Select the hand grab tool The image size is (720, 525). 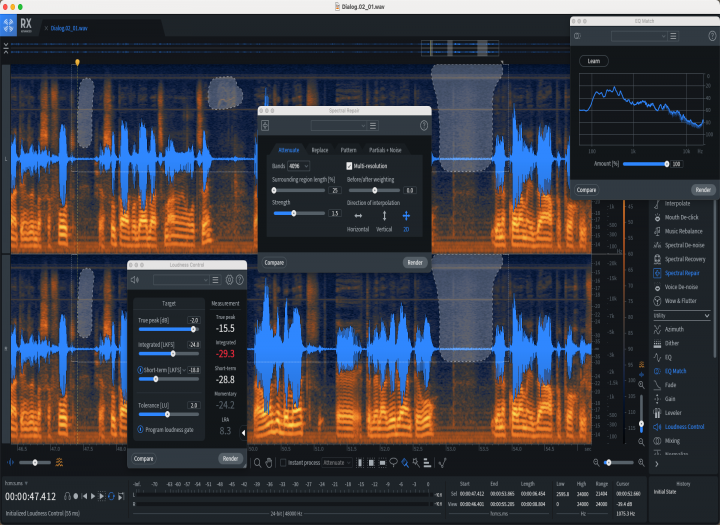[x=269, y=463]
